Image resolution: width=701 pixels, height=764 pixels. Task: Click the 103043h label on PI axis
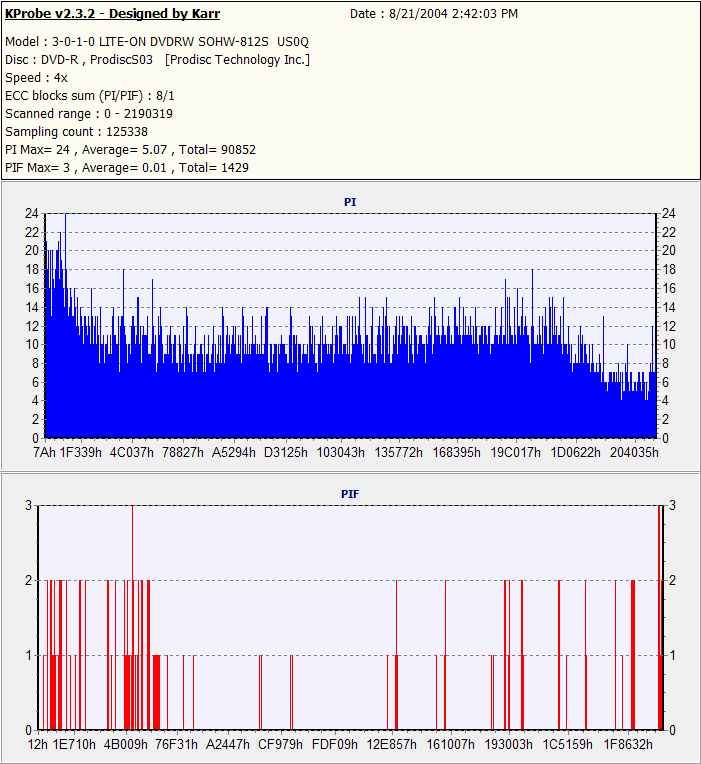tap(341, 453)
